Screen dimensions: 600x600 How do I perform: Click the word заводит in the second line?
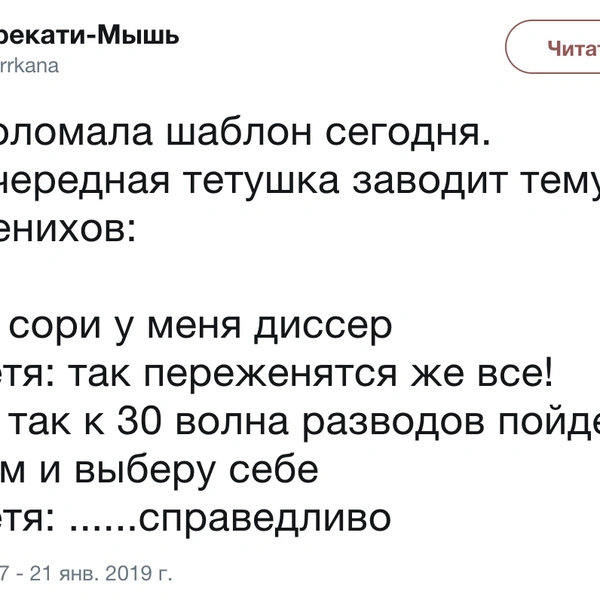(430, 179)
